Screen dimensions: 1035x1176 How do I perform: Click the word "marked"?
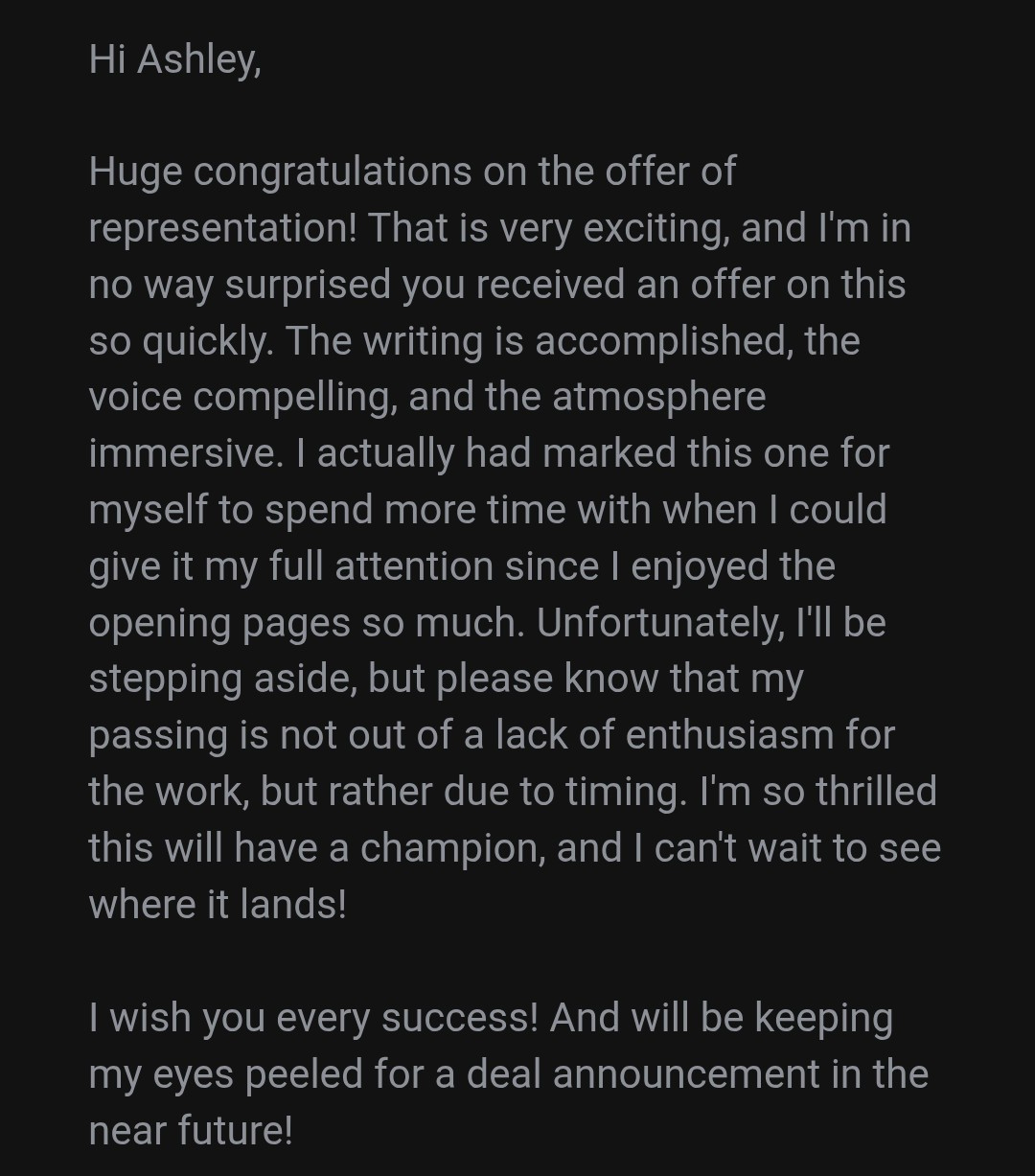pos(609,453)
